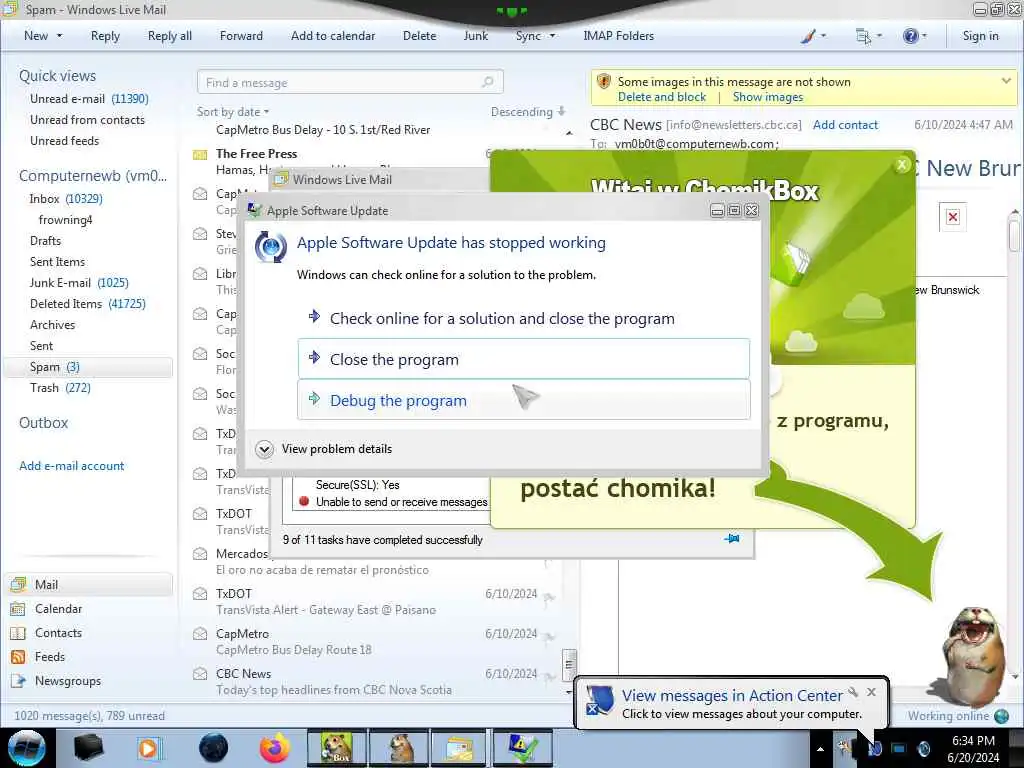This screenshot has width=1024, height=768.
Task: Click the Add contact link
Action: 845,125
